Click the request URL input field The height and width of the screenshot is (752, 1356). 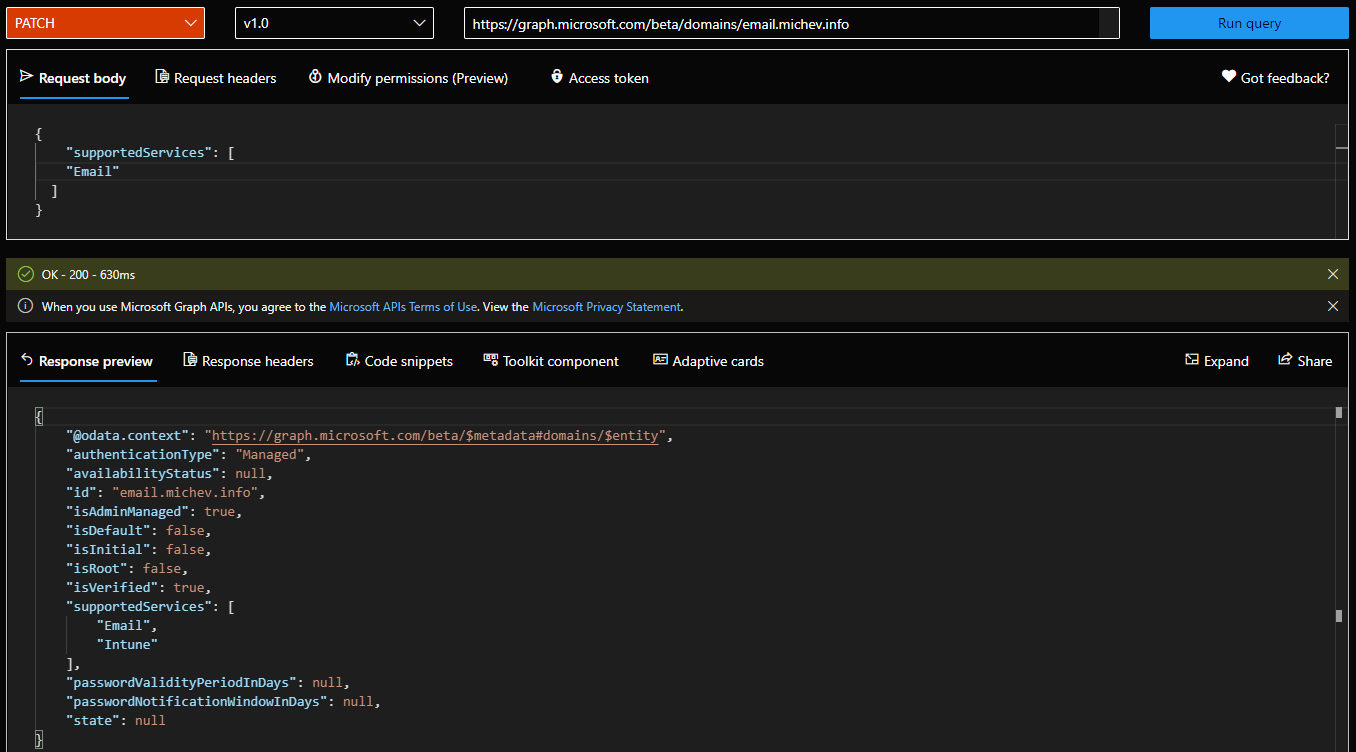[780, 24]
